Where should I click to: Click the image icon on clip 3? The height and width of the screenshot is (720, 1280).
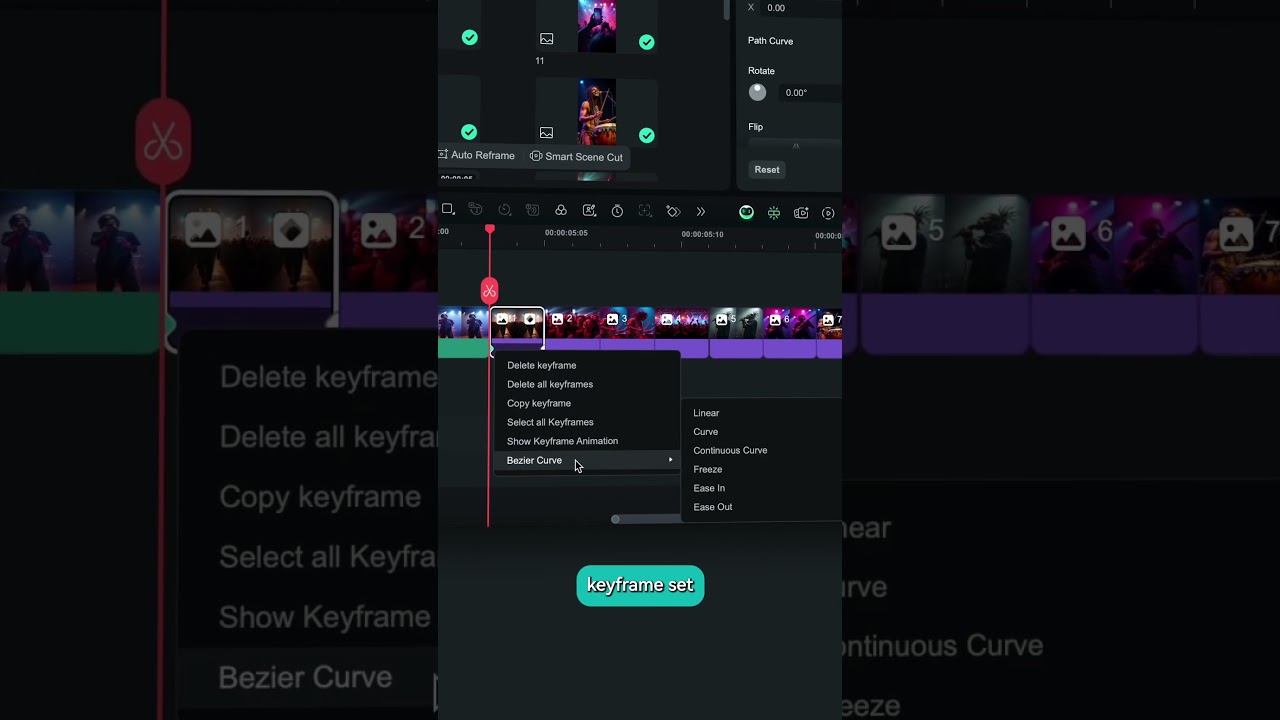click(x=612, y=319)
